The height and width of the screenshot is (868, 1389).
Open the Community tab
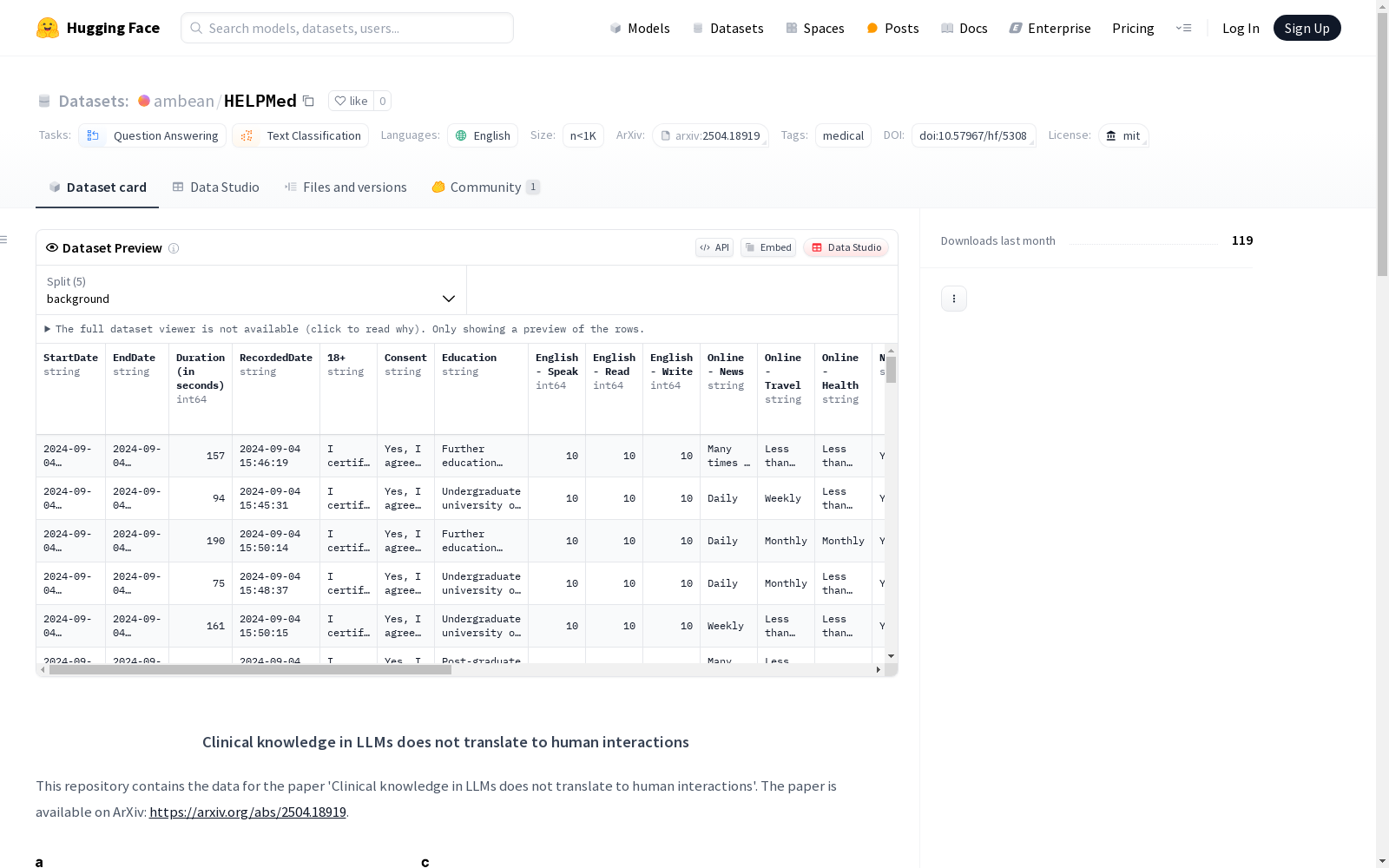point(485,187)
